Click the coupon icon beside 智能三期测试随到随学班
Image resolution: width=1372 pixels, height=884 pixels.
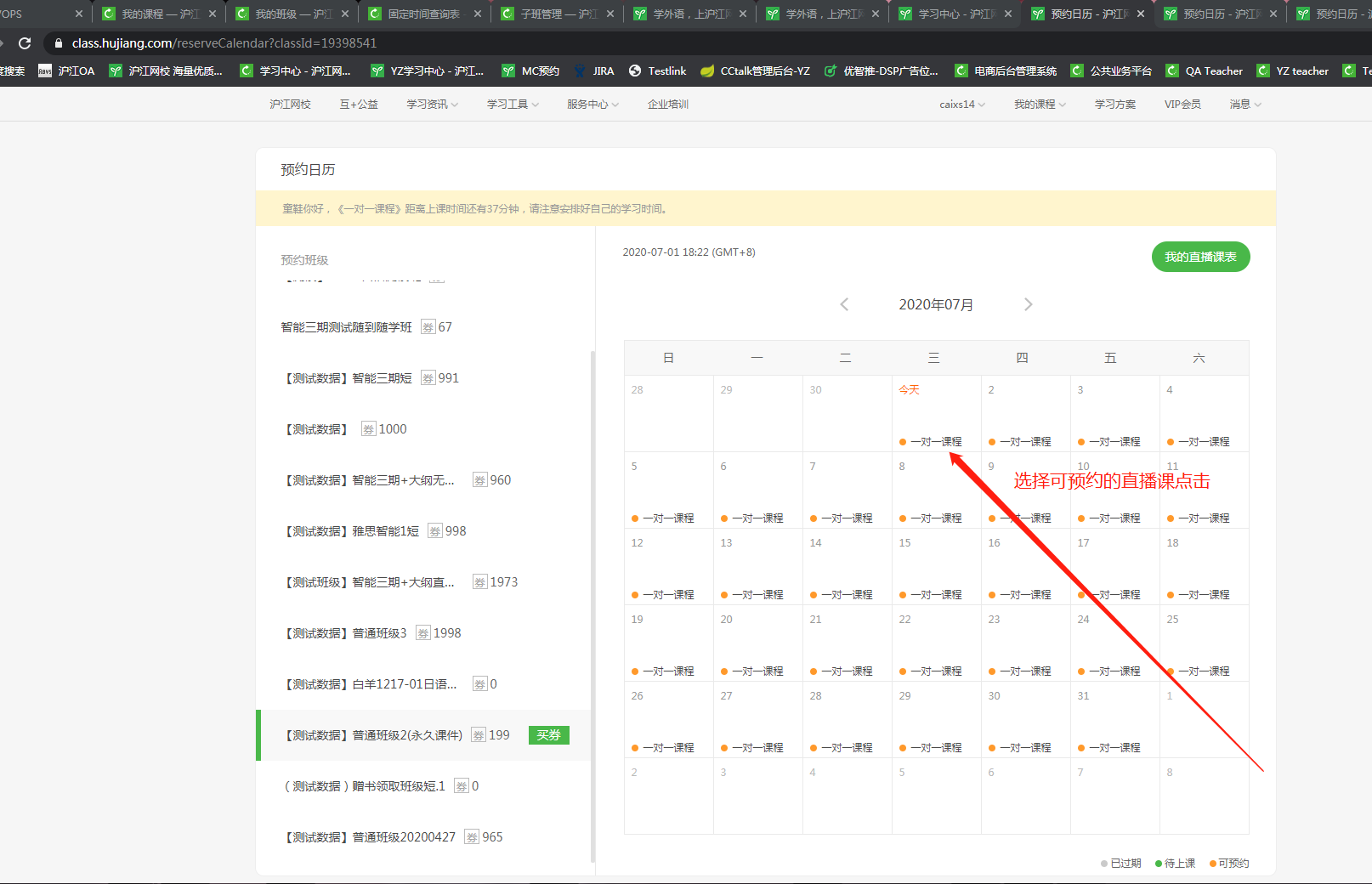click(x=428, y=327)
